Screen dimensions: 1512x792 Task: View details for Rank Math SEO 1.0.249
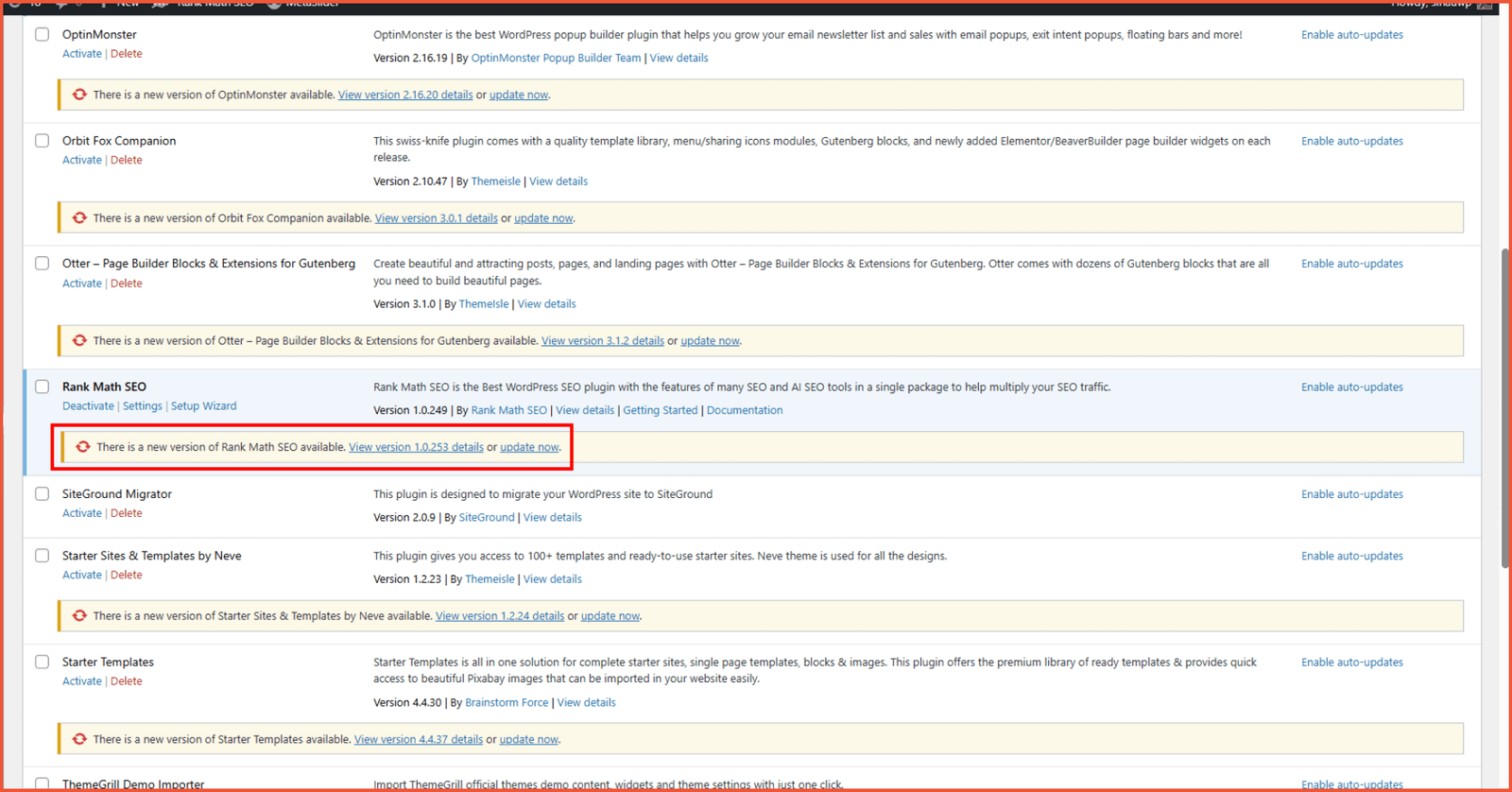tap(585, 410)
